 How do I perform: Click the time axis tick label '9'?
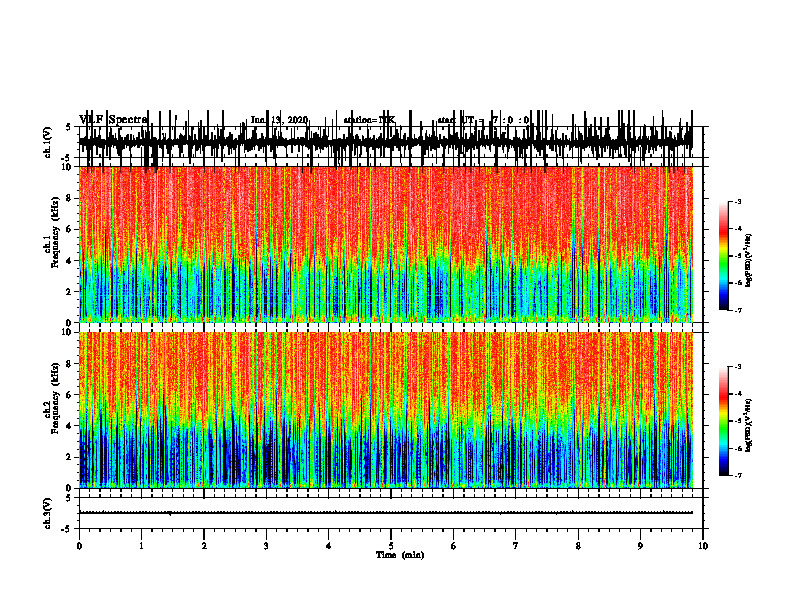(640, 546)
